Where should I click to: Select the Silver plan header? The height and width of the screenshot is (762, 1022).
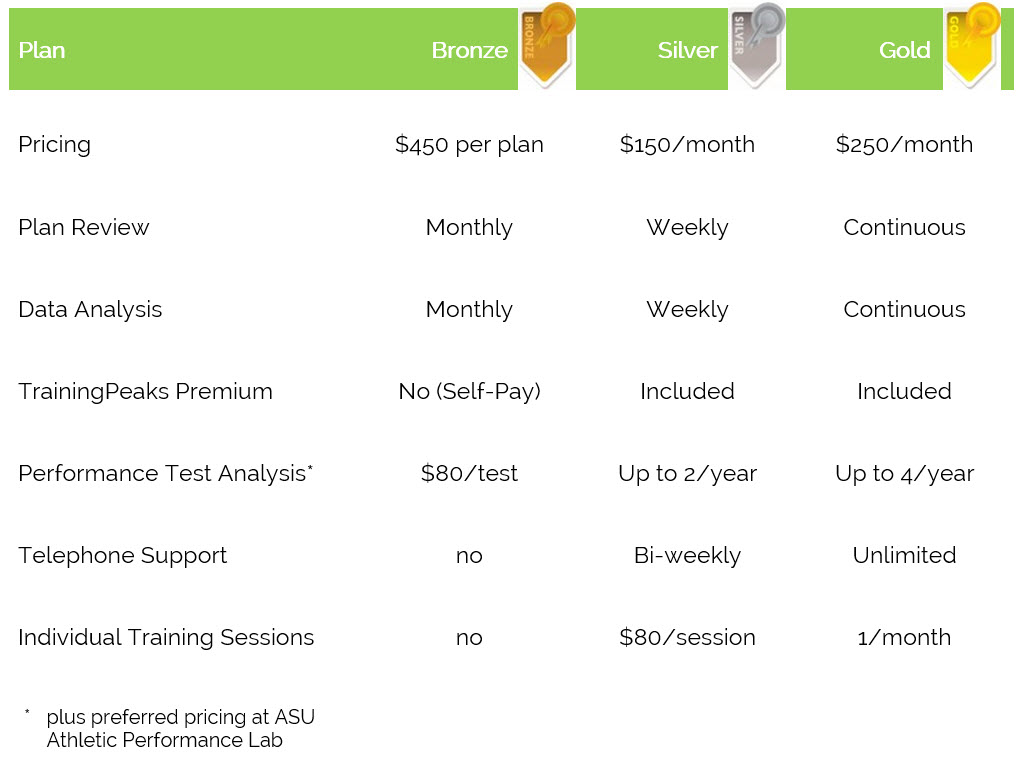(687, 50)
